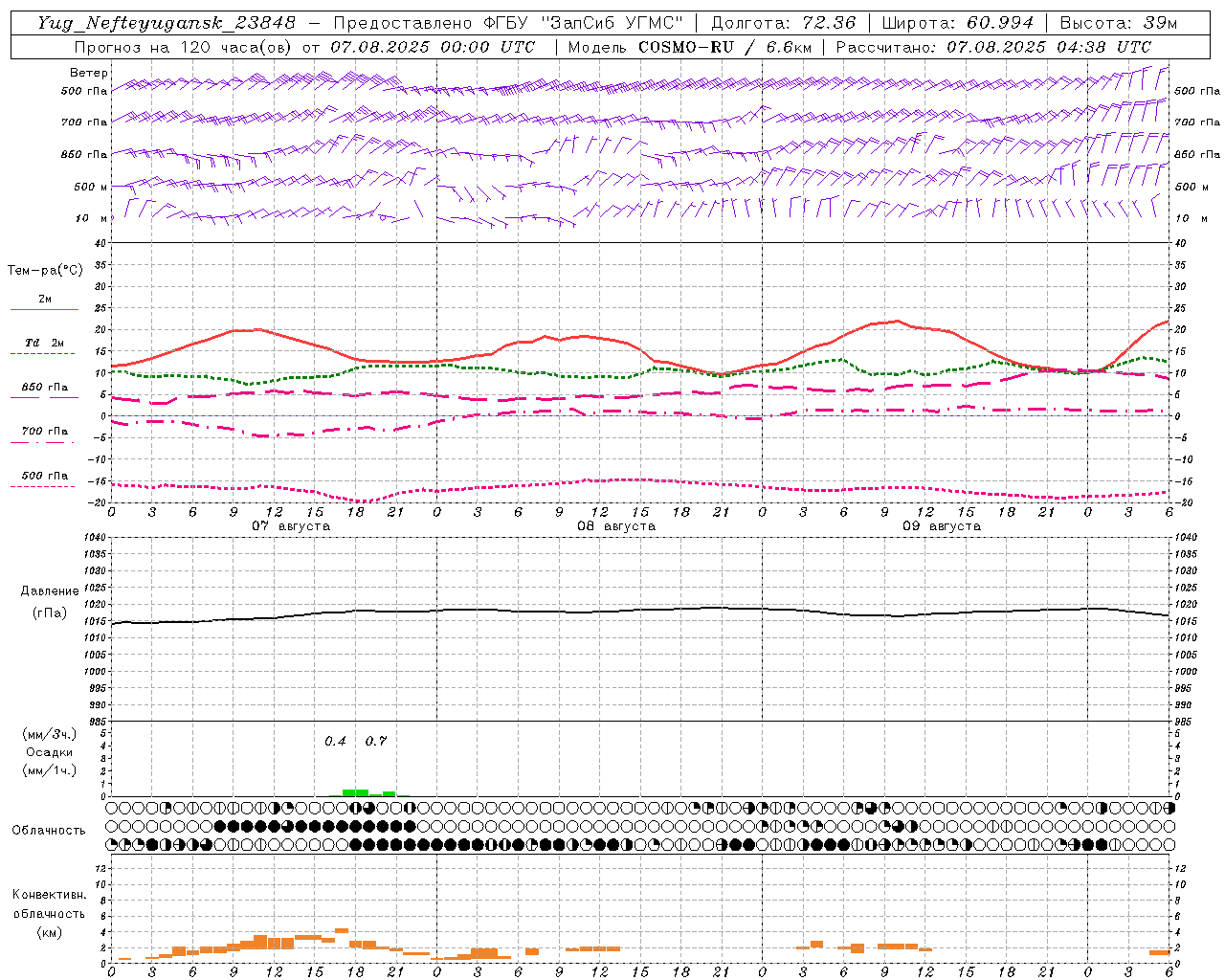Click the '500 гПа' entry in the temperature legend

coord(44,476)
